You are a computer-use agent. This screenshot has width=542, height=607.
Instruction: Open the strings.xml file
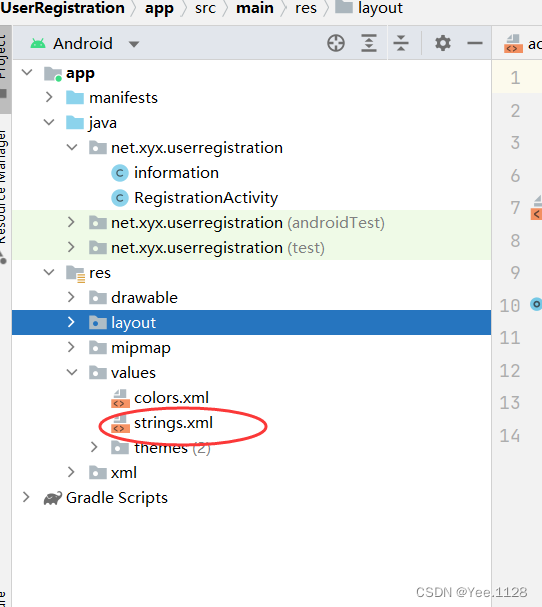click(173, 423)
